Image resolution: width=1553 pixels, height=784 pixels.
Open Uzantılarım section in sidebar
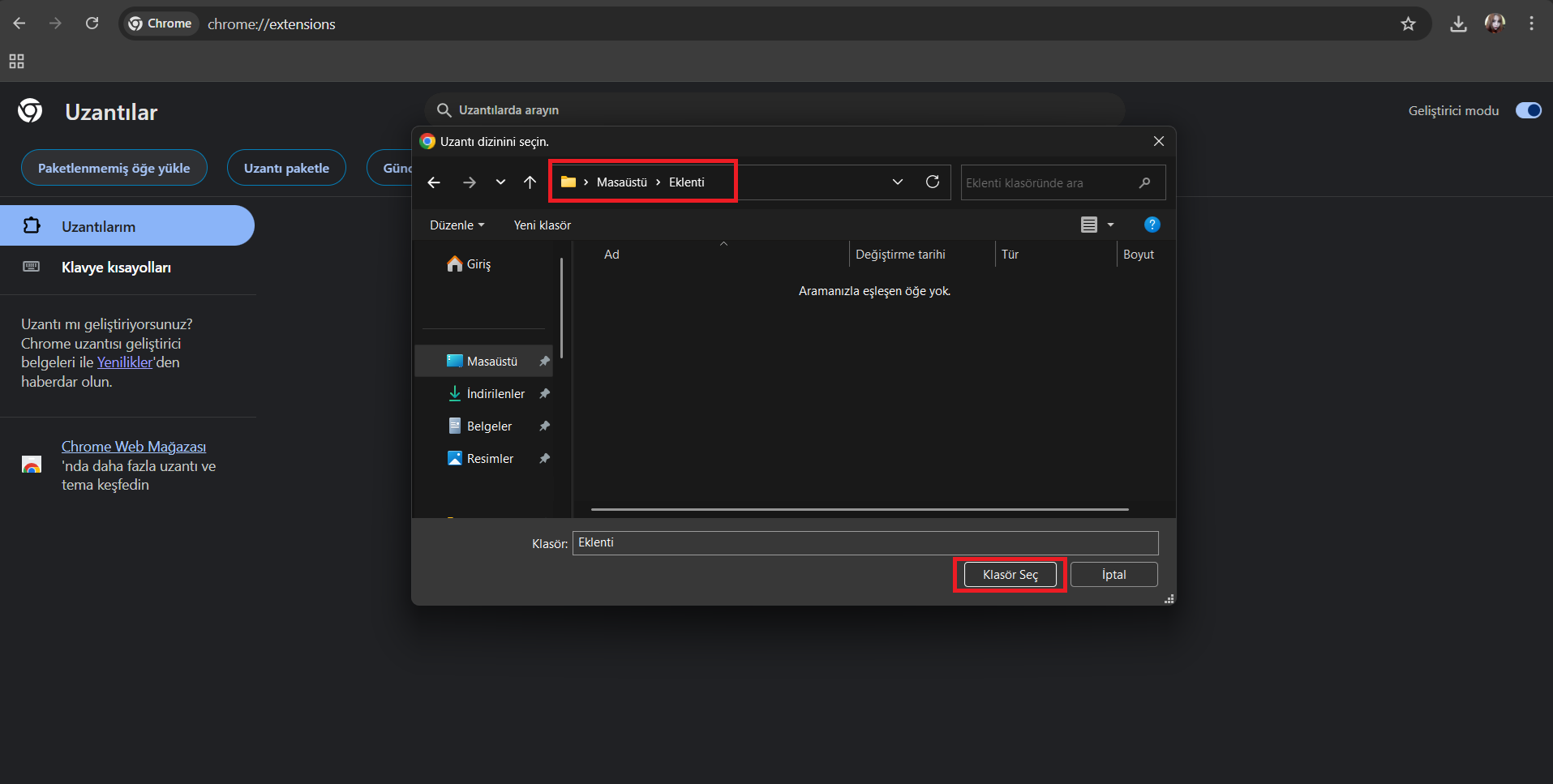coord(127,225)
